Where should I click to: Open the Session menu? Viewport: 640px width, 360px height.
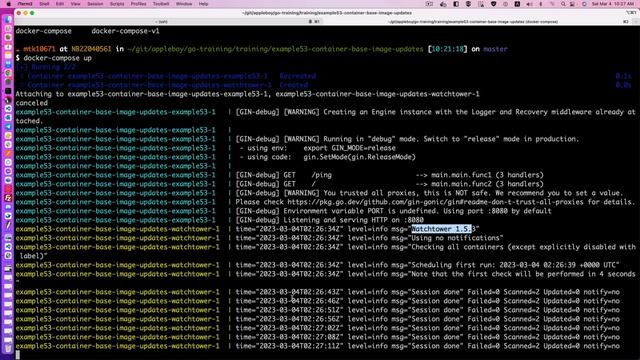95,4
